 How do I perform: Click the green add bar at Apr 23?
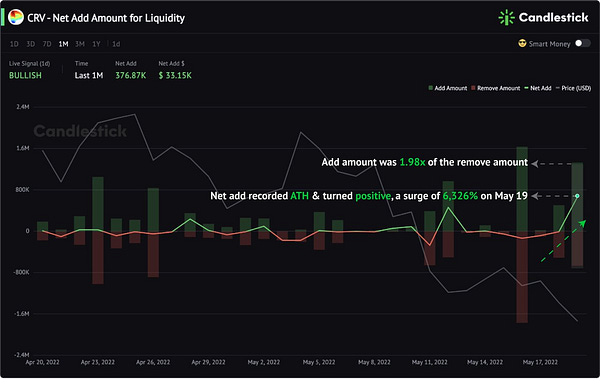click(98, 204)
